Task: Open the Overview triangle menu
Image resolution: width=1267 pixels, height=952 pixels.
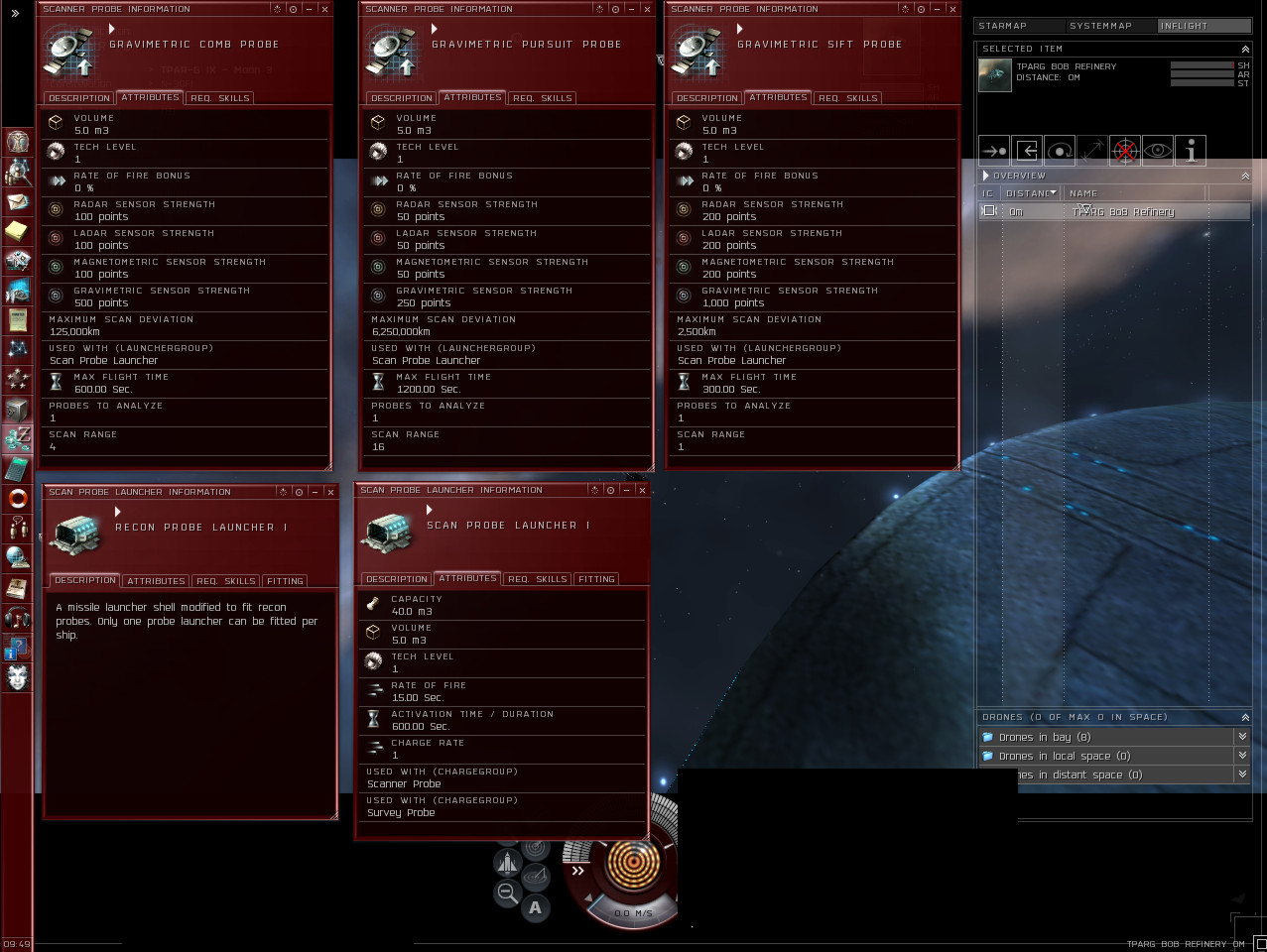Action: click(986, 176)
